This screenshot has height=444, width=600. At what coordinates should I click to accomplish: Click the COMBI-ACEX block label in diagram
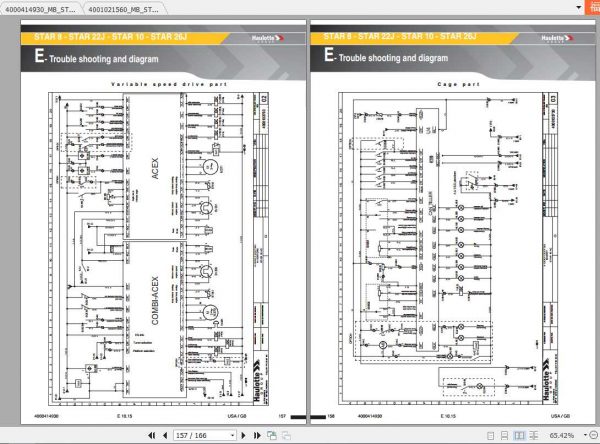pyautogui.click(x=155, y=301)
